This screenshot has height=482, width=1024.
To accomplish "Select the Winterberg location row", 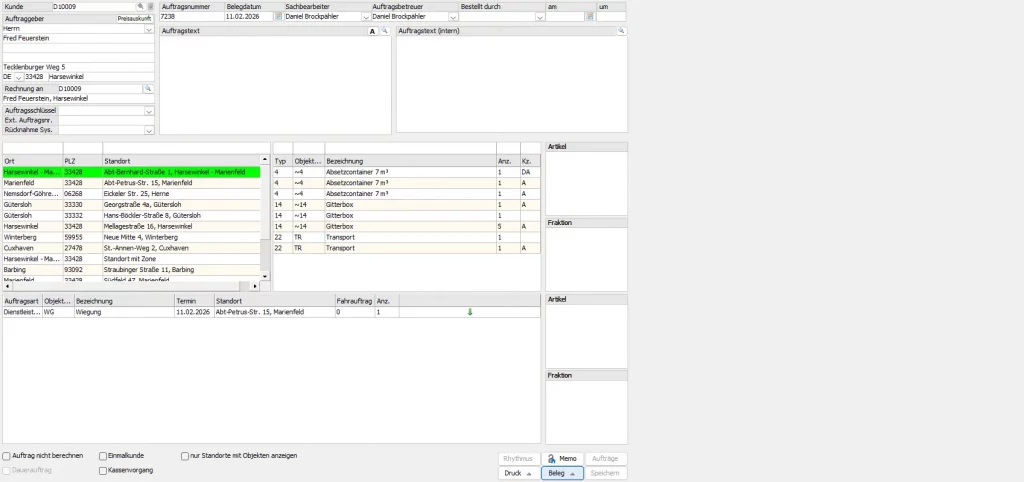I will coord(131,237).
